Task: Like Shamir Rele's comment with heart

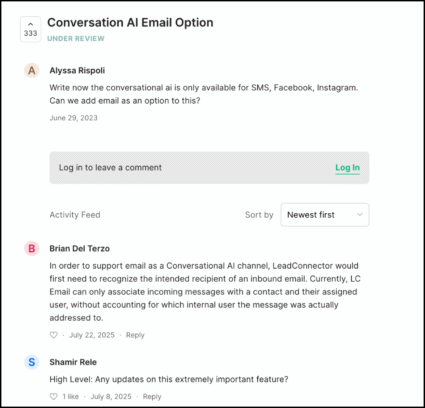Action: point(54,397)
